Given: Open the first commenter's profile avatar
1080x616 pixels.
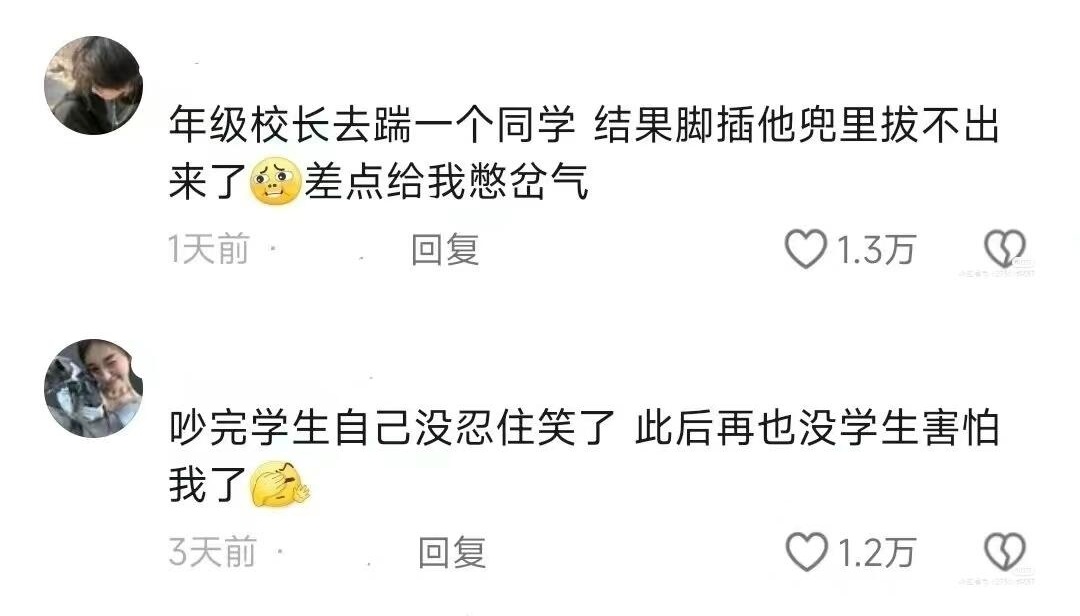Looking at the screenshot, I should pos(94,85).
